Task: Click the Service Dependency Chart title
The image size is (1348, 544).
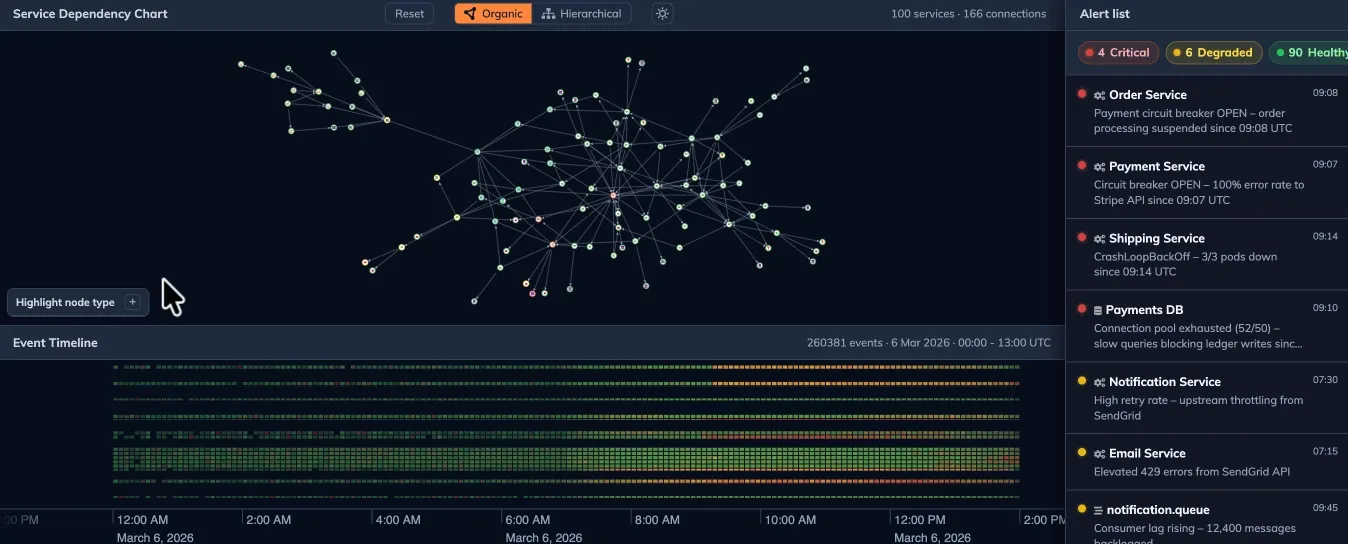Action: click(x=90, y=14)
